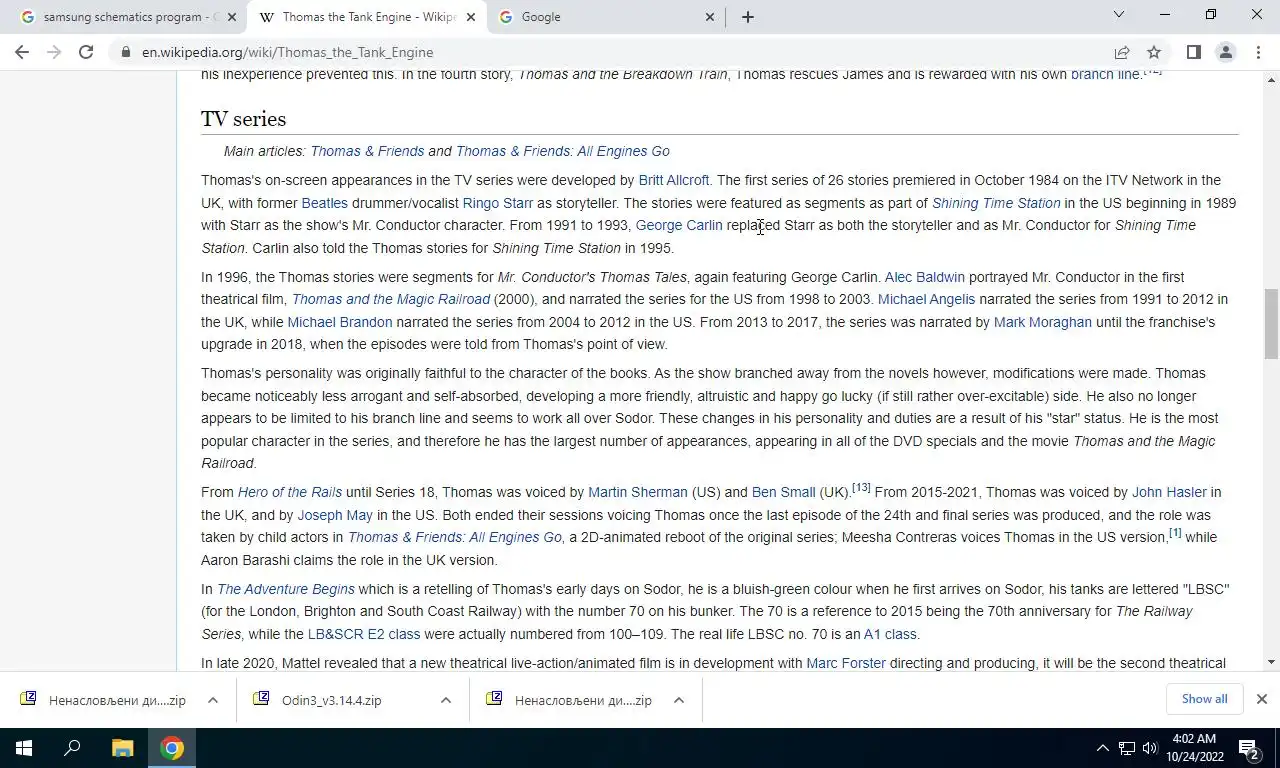This screenshot has height=768, width=1280.
Task: Follow the Mark Moraghan link
Action: click(1043, 322)
